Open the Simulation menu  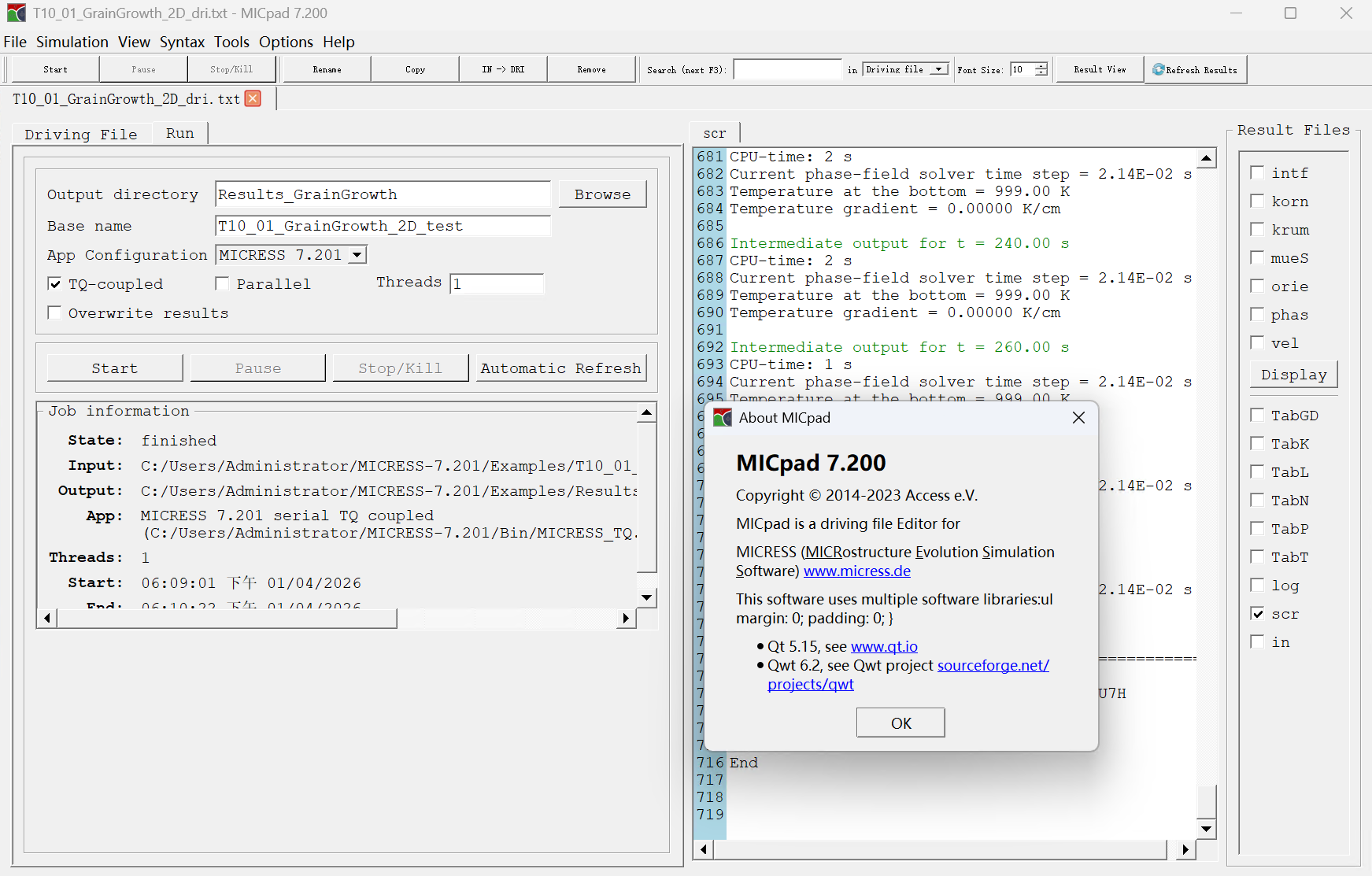coord(72,42)
